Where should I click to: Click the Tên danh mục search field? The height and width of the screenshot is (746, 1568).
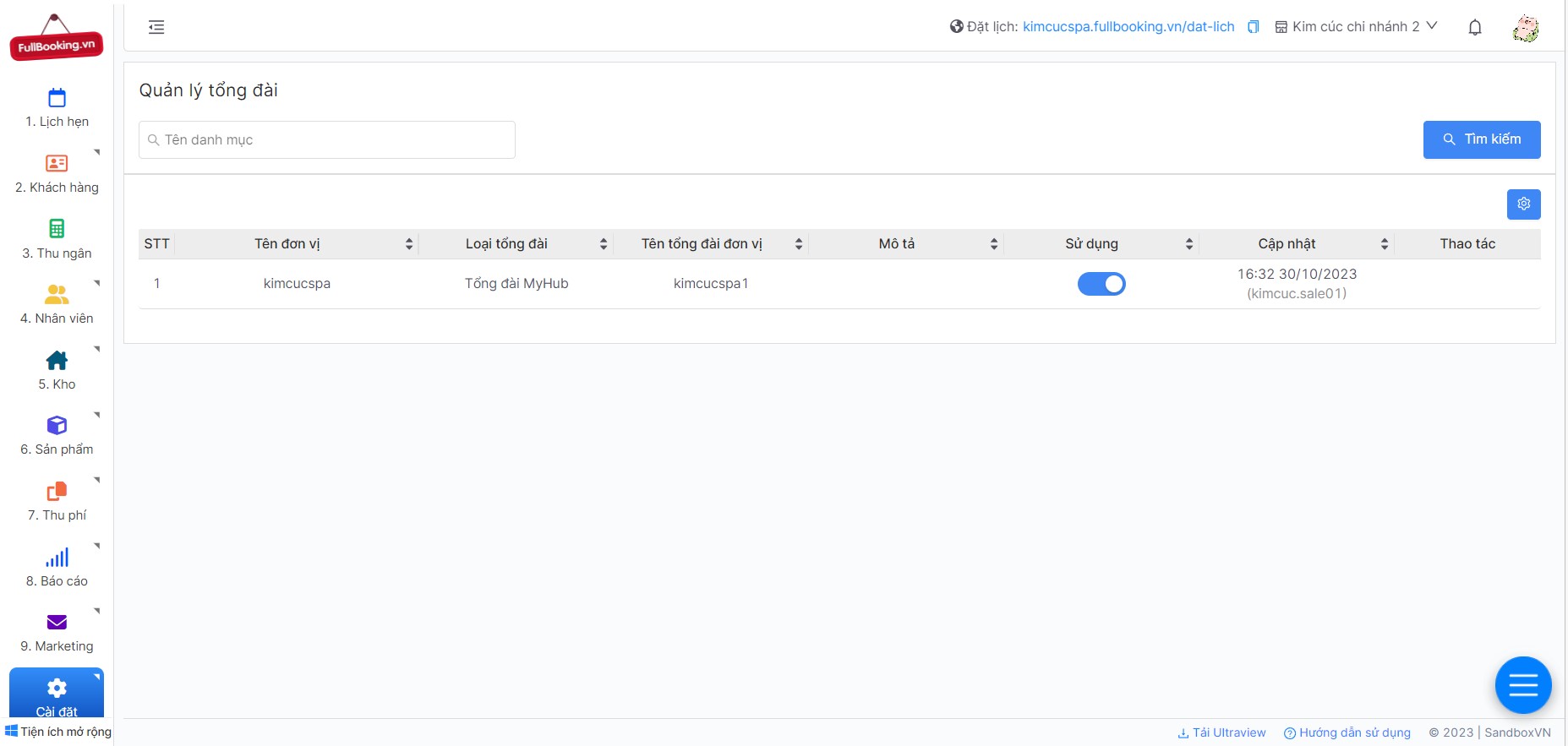[x=327, y=139]
